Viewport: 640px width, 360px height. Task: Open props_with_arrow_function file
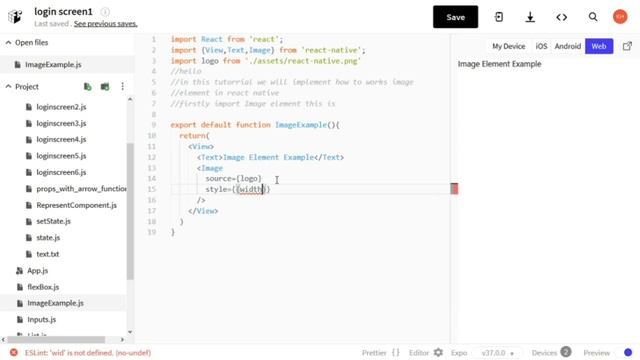81,189
